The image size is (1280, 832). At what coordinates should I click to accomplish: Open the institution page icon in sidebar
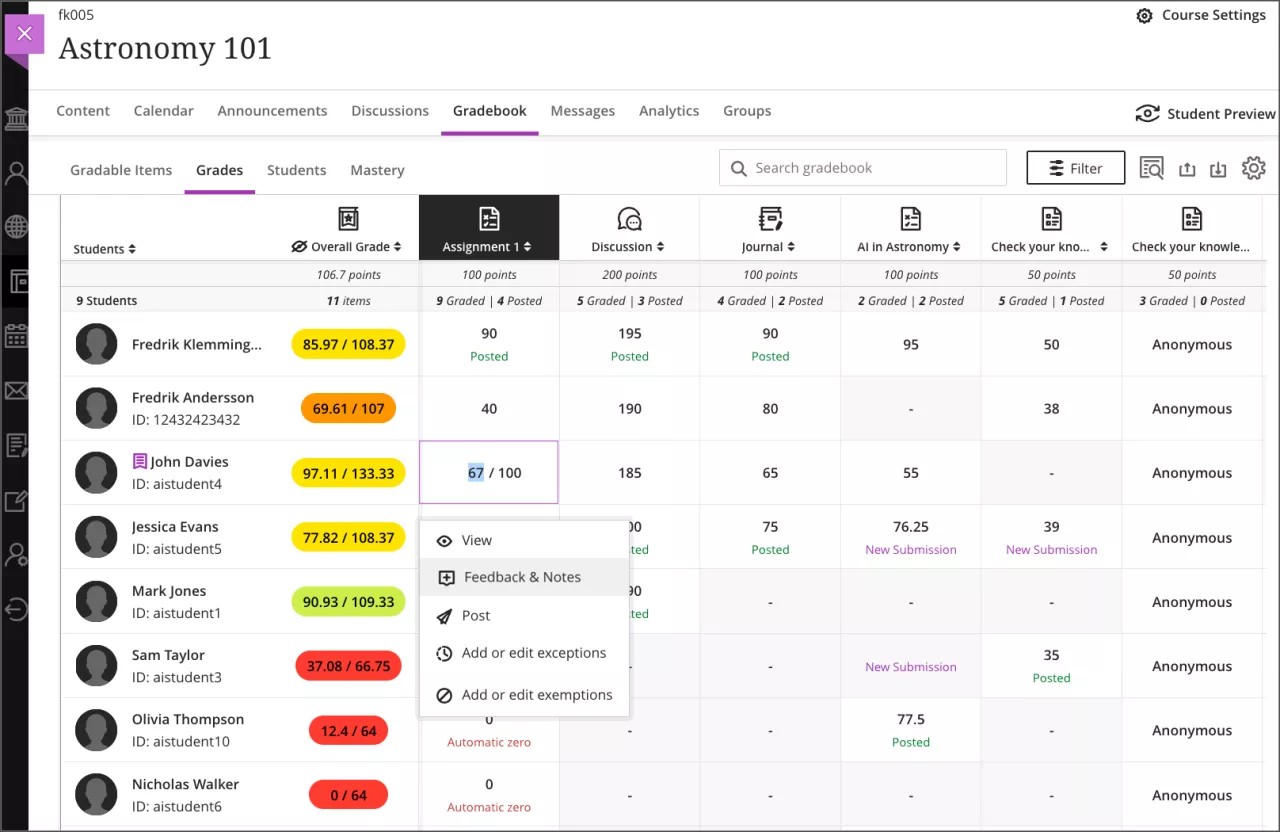(14, 118)
